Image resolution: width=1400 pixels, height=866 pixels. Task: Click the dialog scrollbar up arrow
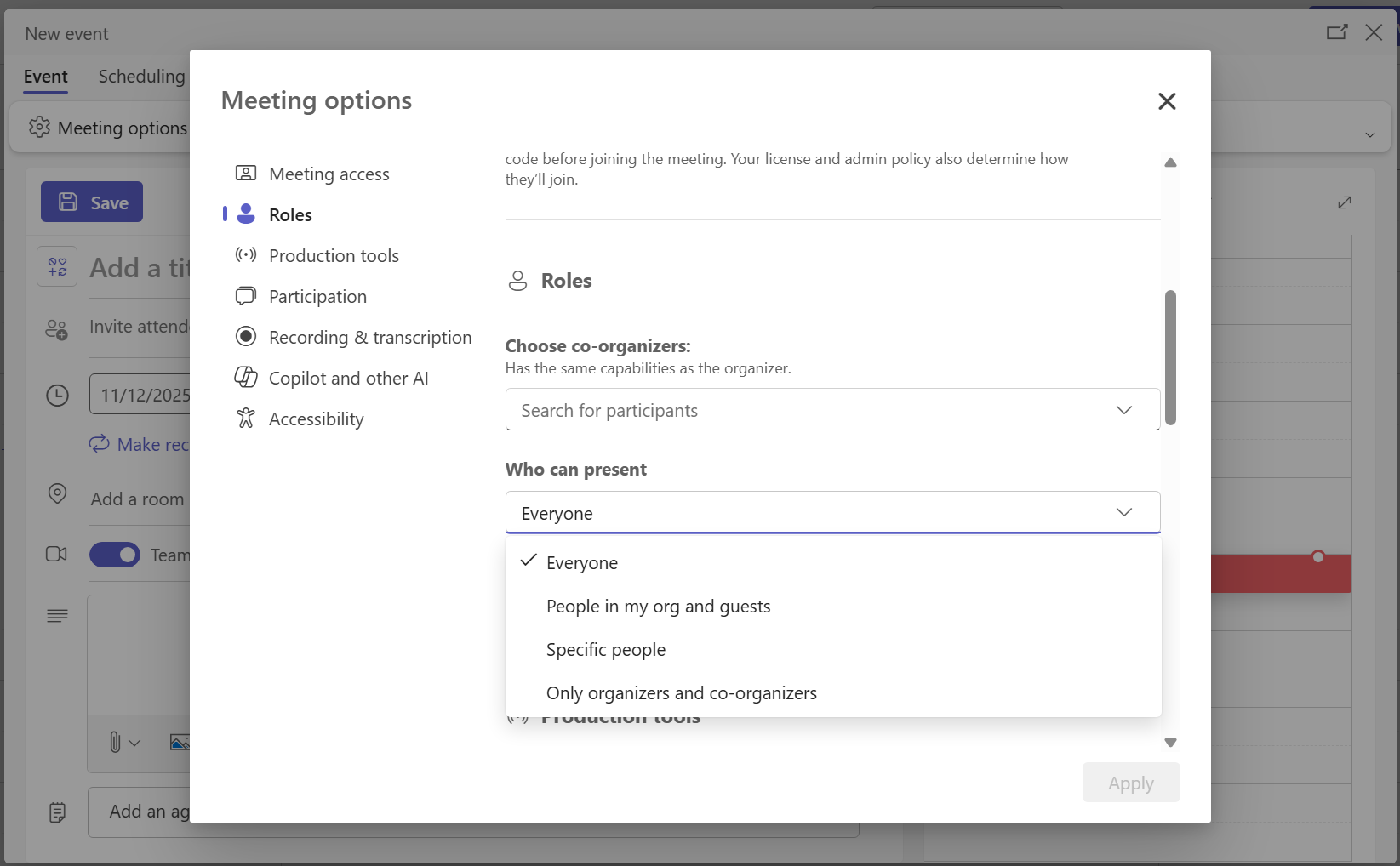click(x=1171, y=162)
